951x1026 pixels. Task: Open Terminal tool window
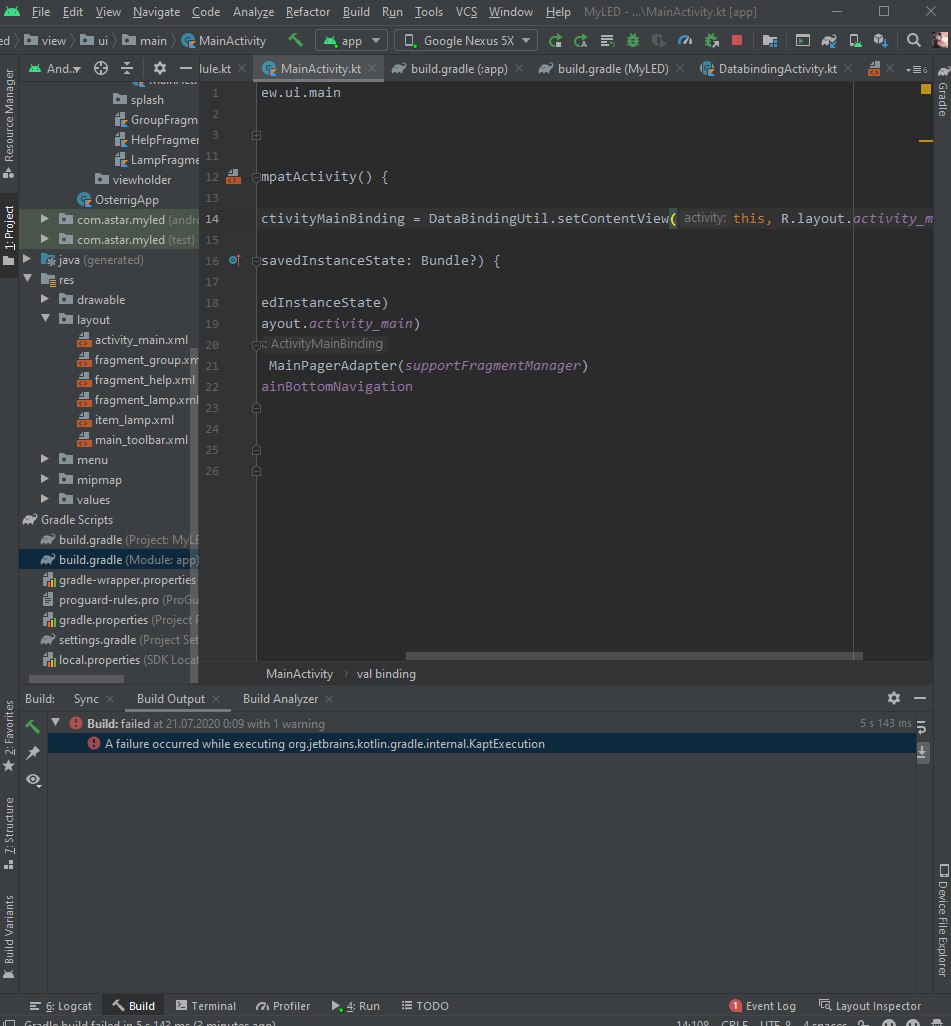pyautogui.click(x=206, y=1006)
